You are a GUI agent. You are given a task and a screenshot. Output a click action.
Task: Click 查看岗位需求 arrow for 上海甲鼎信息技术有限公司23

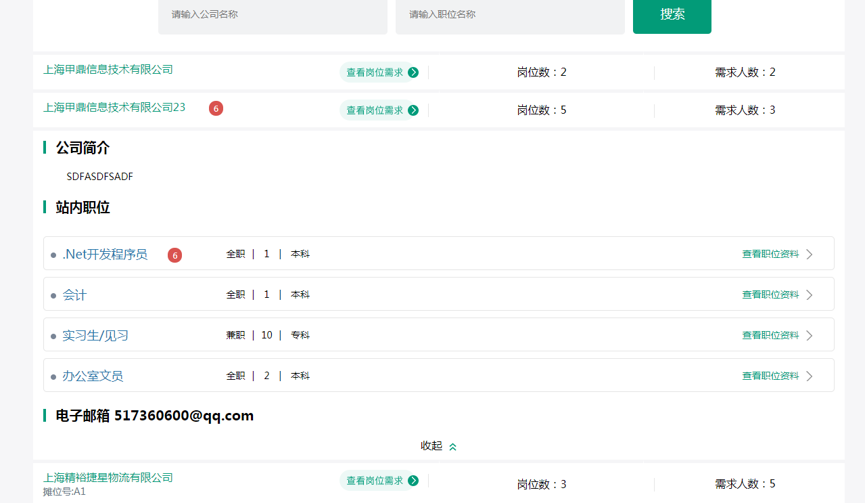point(413,110)
